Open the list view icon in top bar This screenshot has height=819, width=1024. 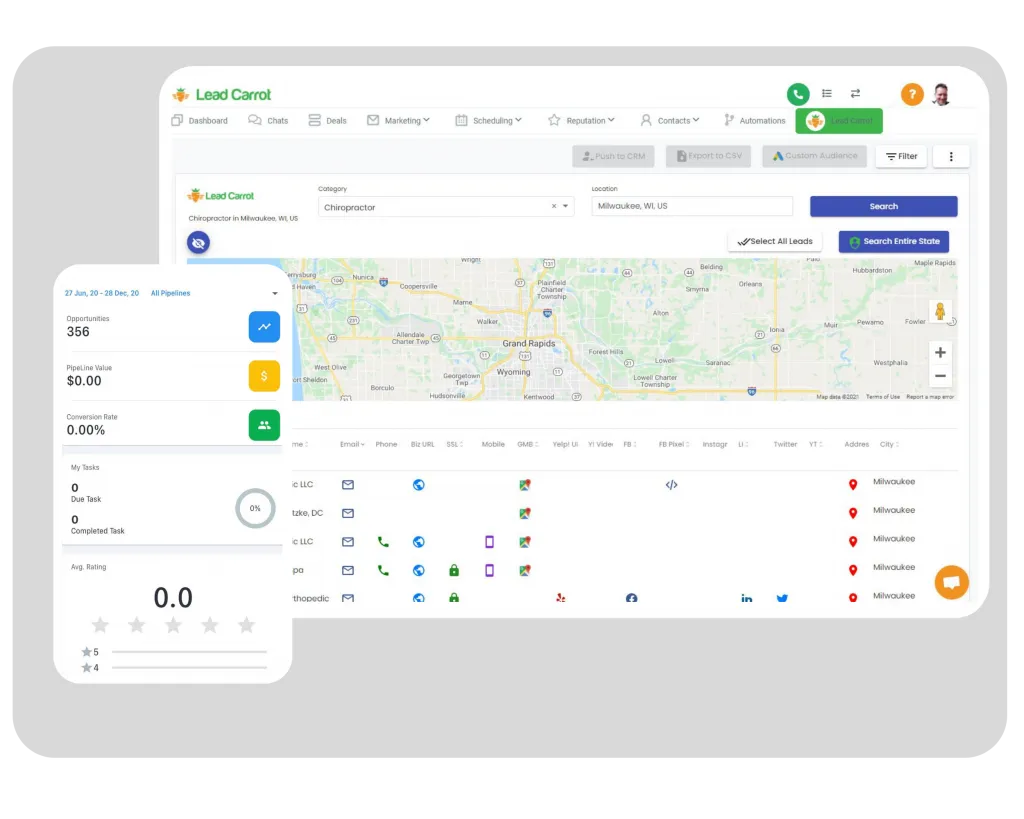(x=827, y=93)
